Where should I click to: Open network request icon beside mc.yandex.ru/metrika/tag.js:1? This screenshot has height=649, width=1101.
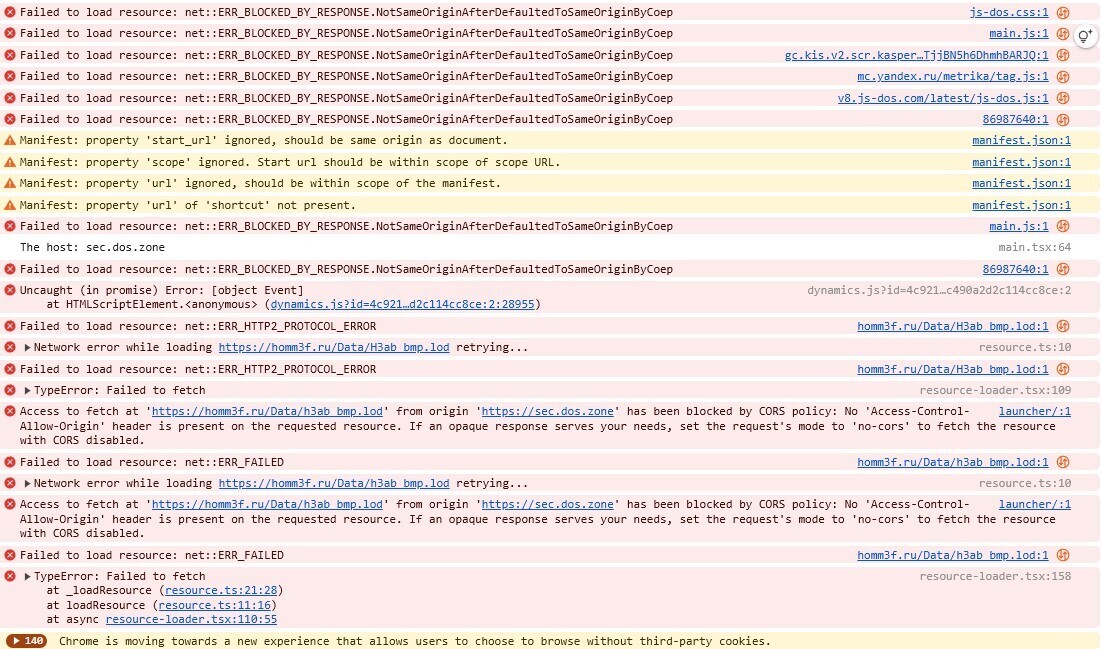(x=1063, y=76)
